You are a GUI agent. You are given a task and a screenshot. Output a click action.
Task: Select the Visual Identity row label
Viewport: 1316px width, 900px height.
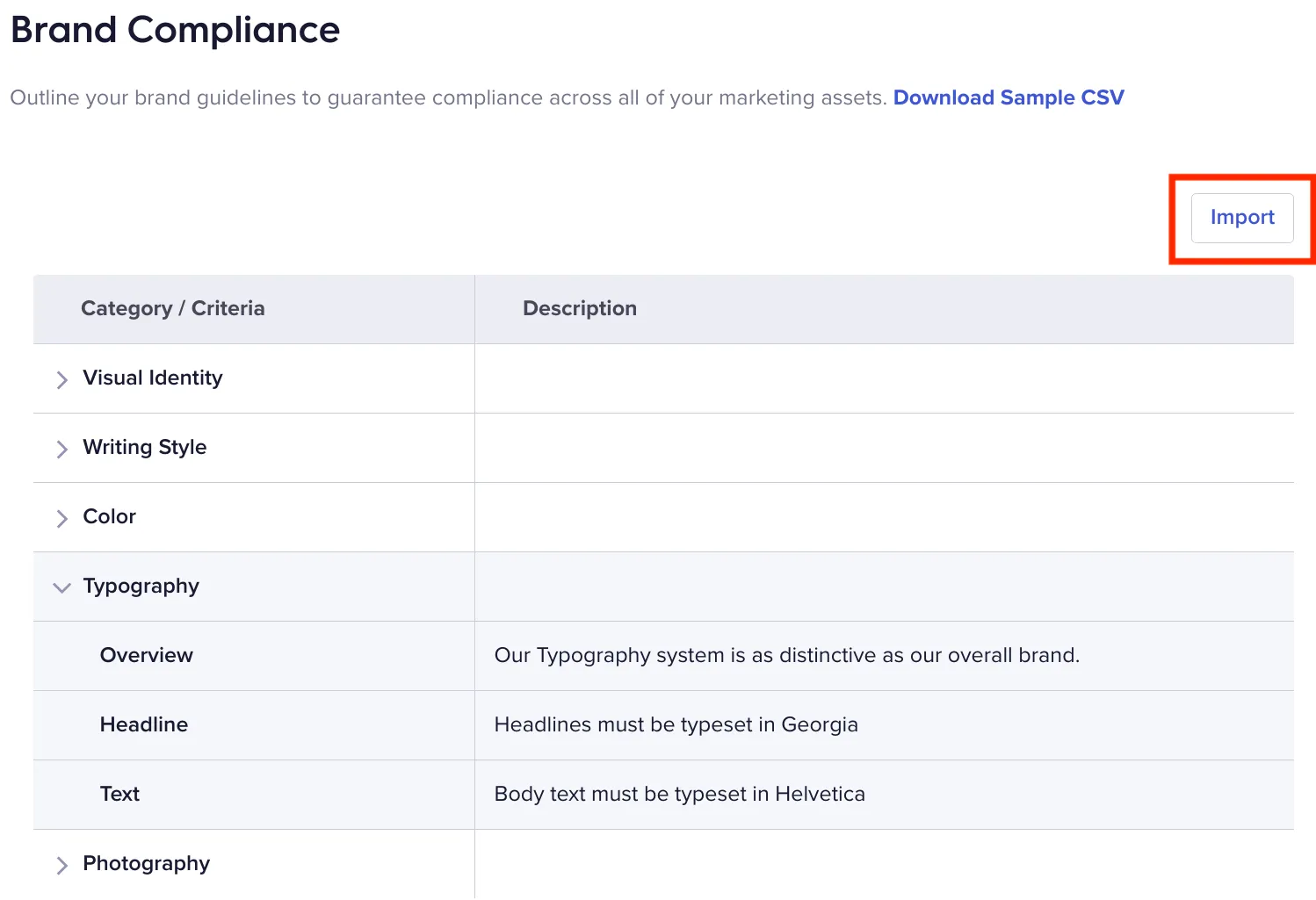(153, 378)
